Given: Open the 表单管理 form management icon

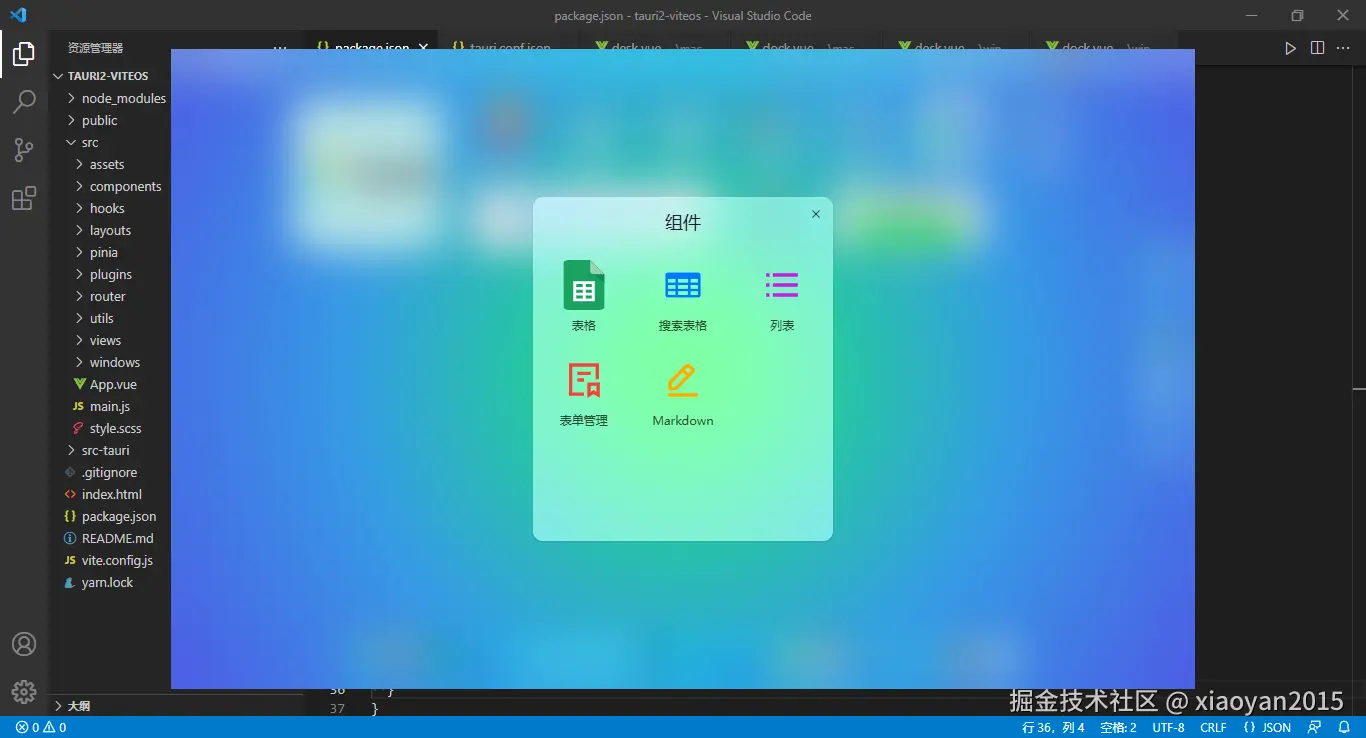Looking at the screenshot, I should (584, 380).
